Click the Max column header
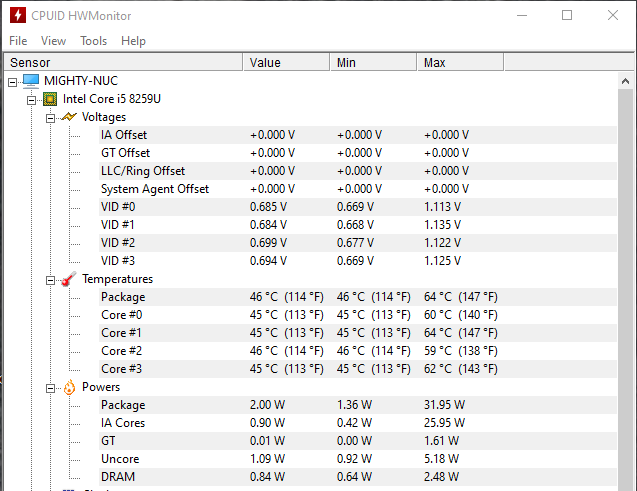The image size is (637, 491). pyautogui.click(x=461, y=63)
